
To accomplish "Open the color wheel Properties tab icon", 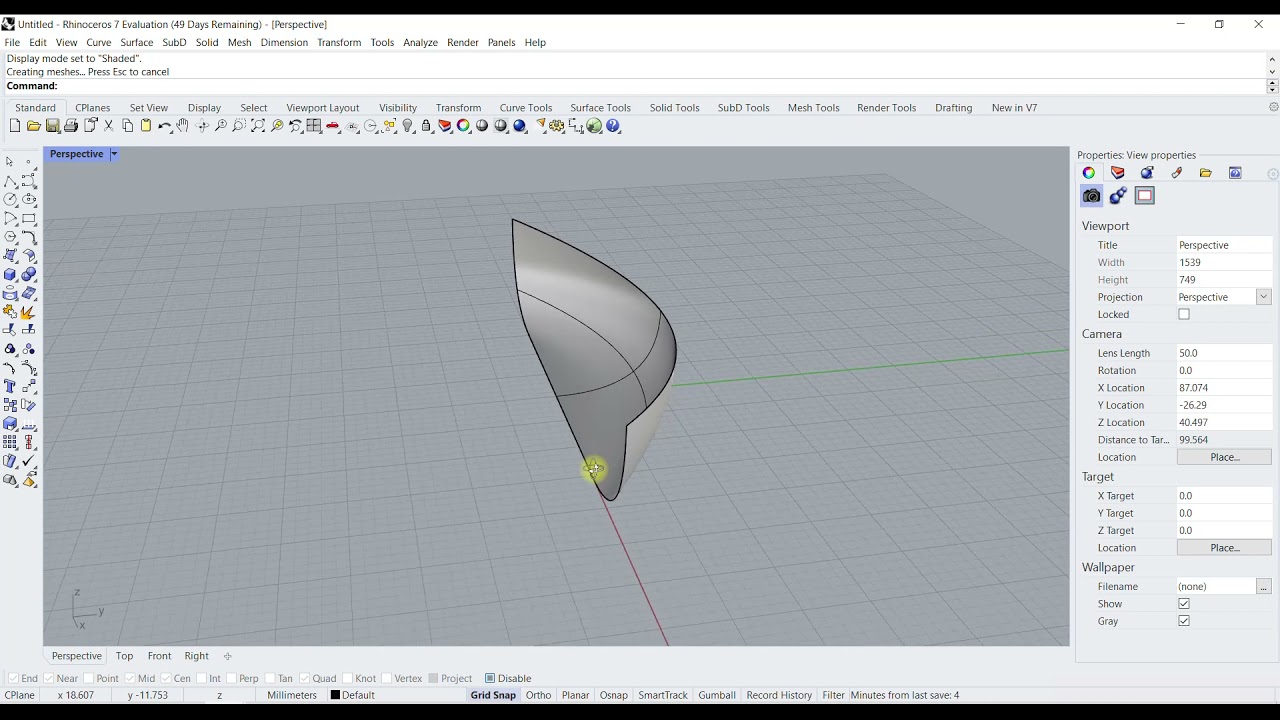I will 1089,173.
